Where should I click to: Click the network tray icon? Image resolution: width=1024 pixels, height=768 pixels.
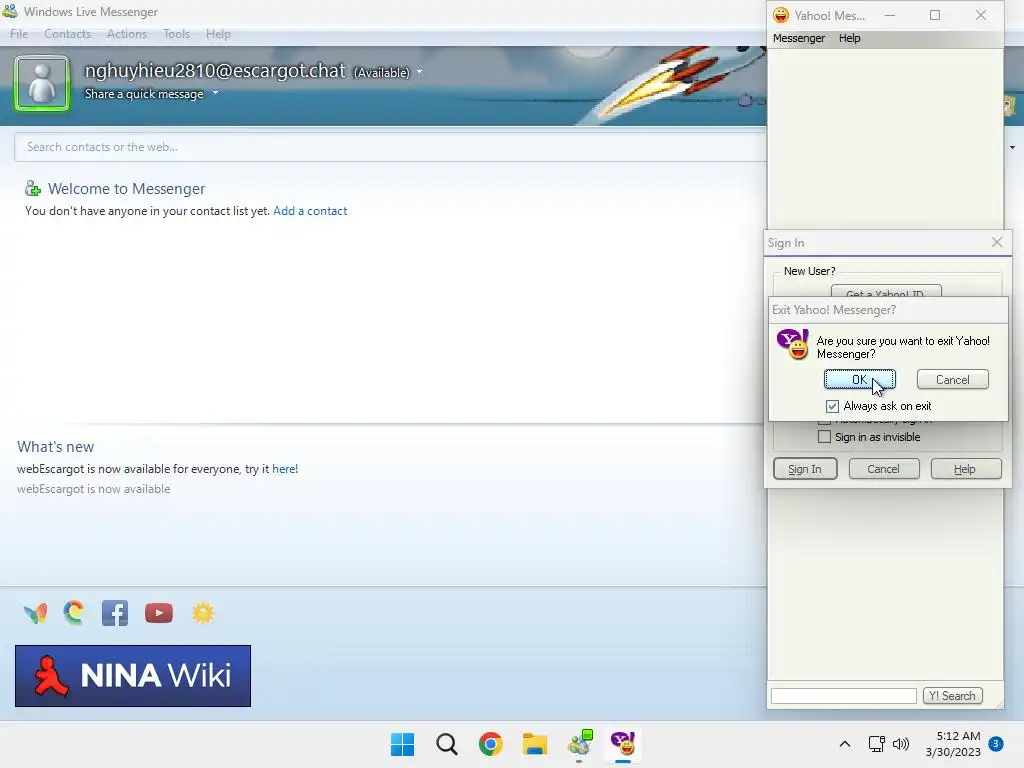(x=876, y=744)
